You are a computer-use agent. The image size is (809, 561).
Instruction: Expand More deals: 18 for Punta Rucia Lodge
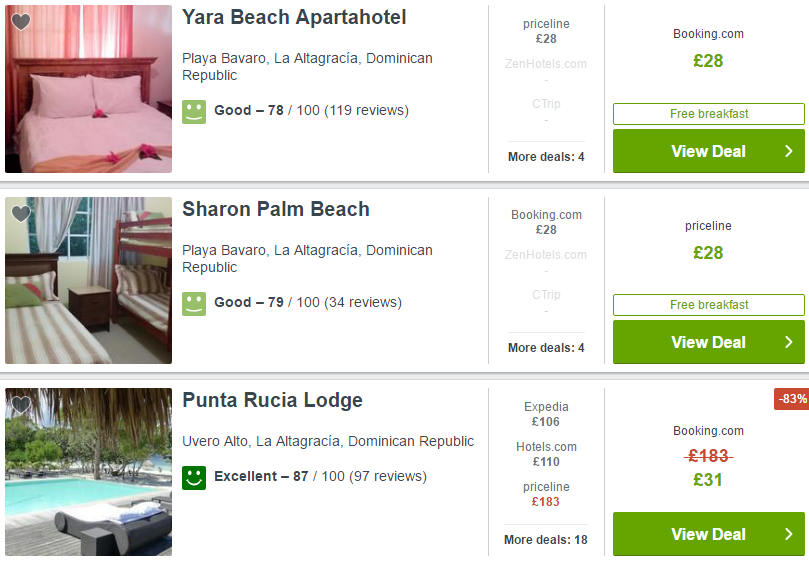pos(546,540)
